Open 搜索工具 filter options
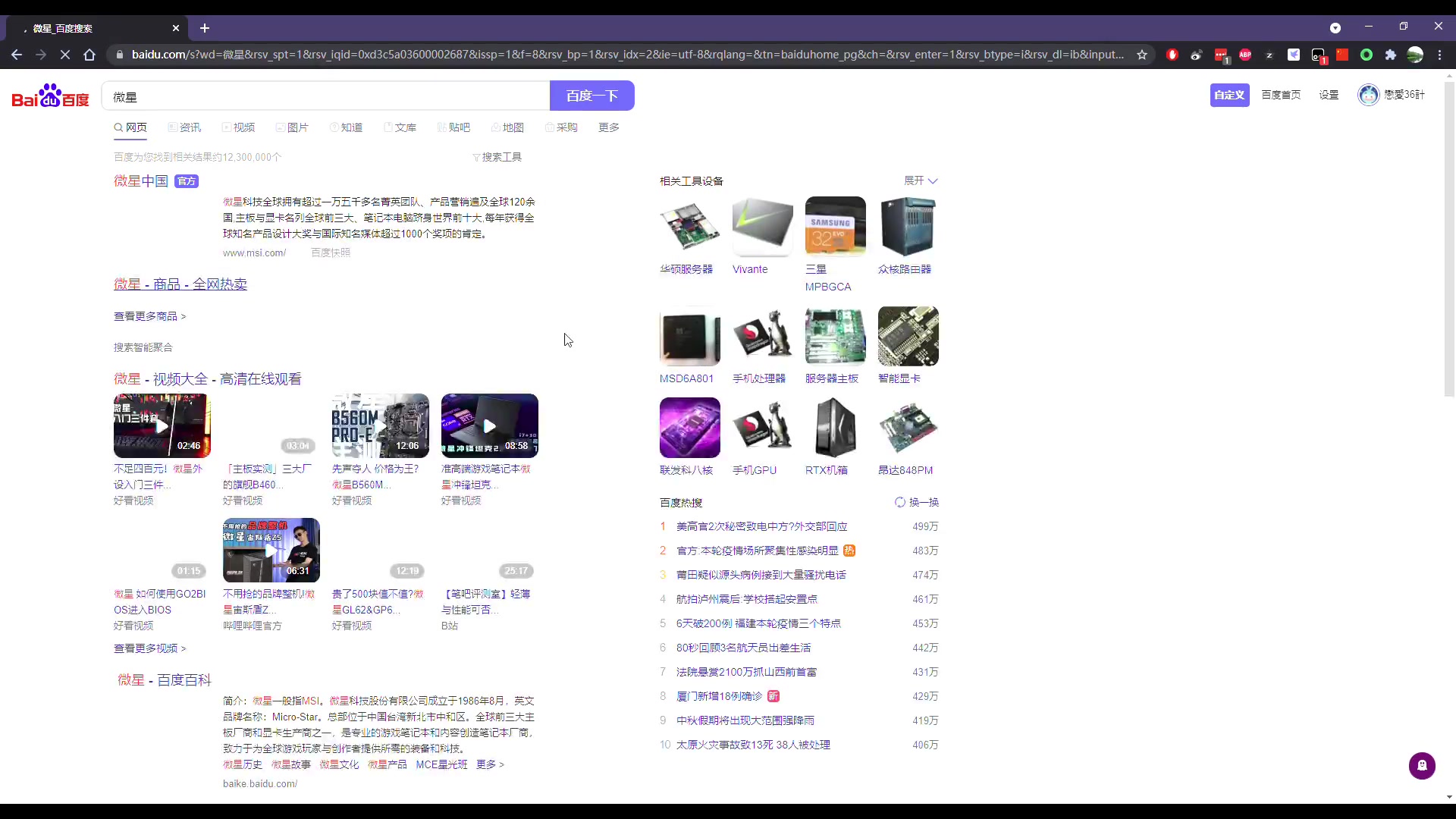Screen dimensions: 1456x819 pos(497,157)
